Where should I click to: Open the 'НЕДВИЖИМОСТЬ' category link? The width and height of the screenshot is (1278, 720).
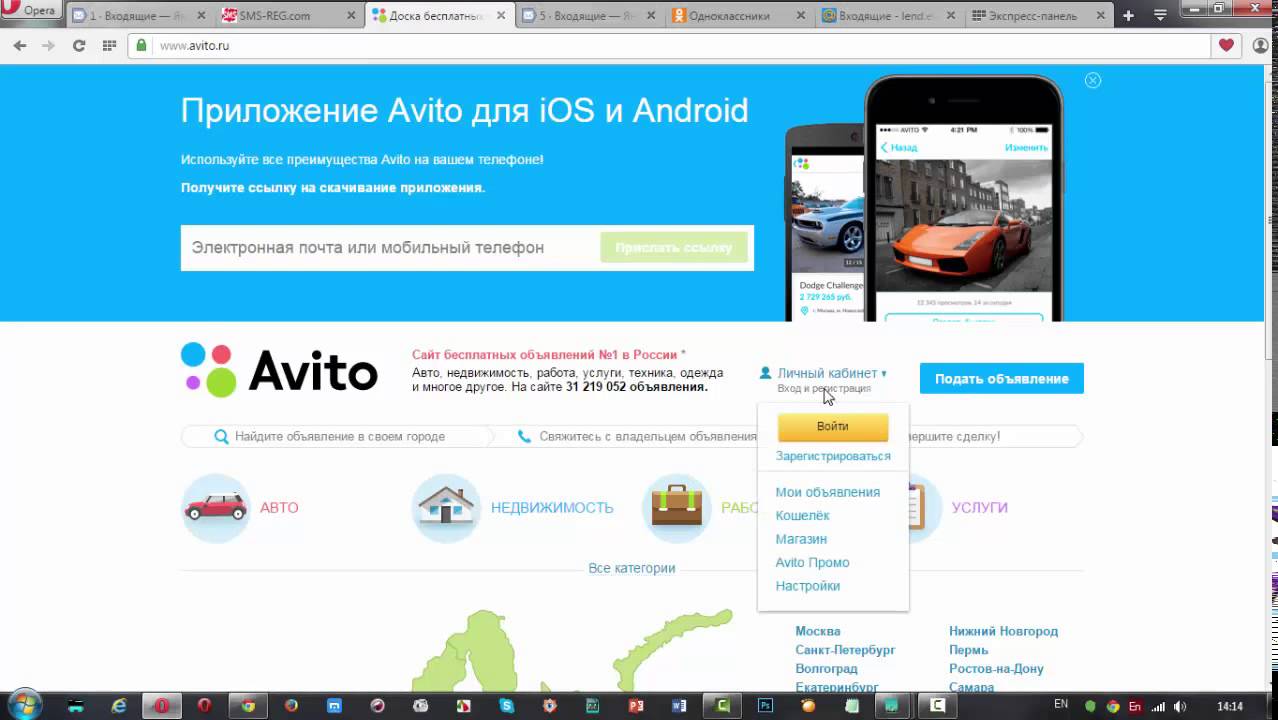(552, 508)
